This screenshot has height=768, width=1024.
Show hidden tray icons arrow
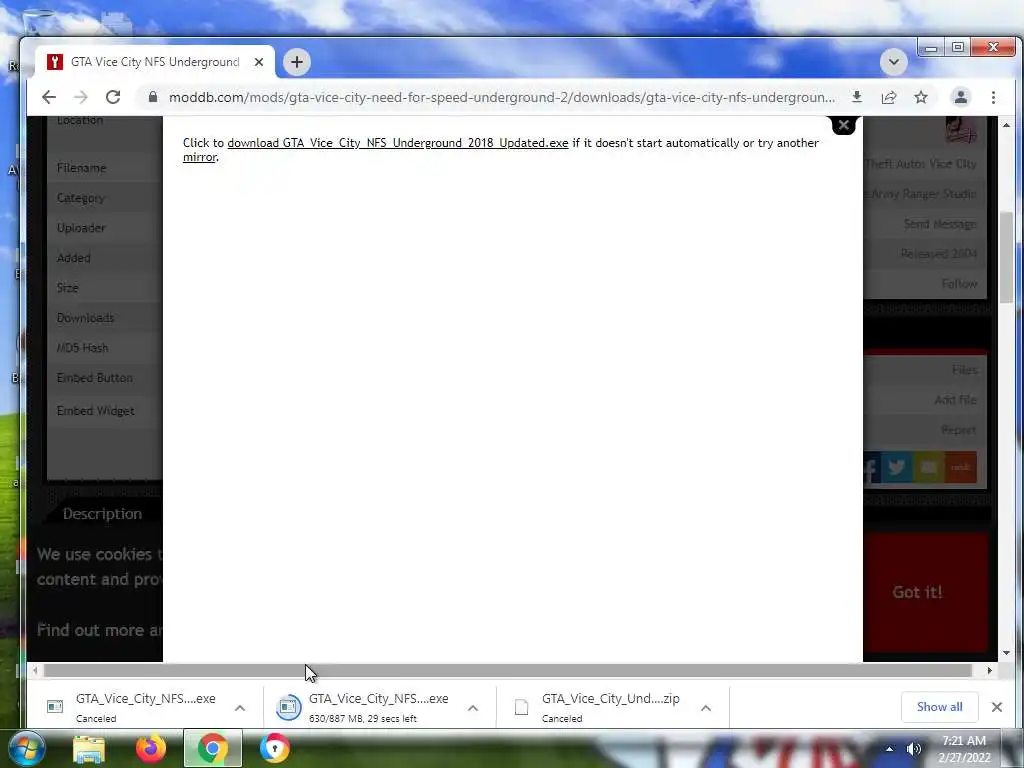click(x=889, y=749)
